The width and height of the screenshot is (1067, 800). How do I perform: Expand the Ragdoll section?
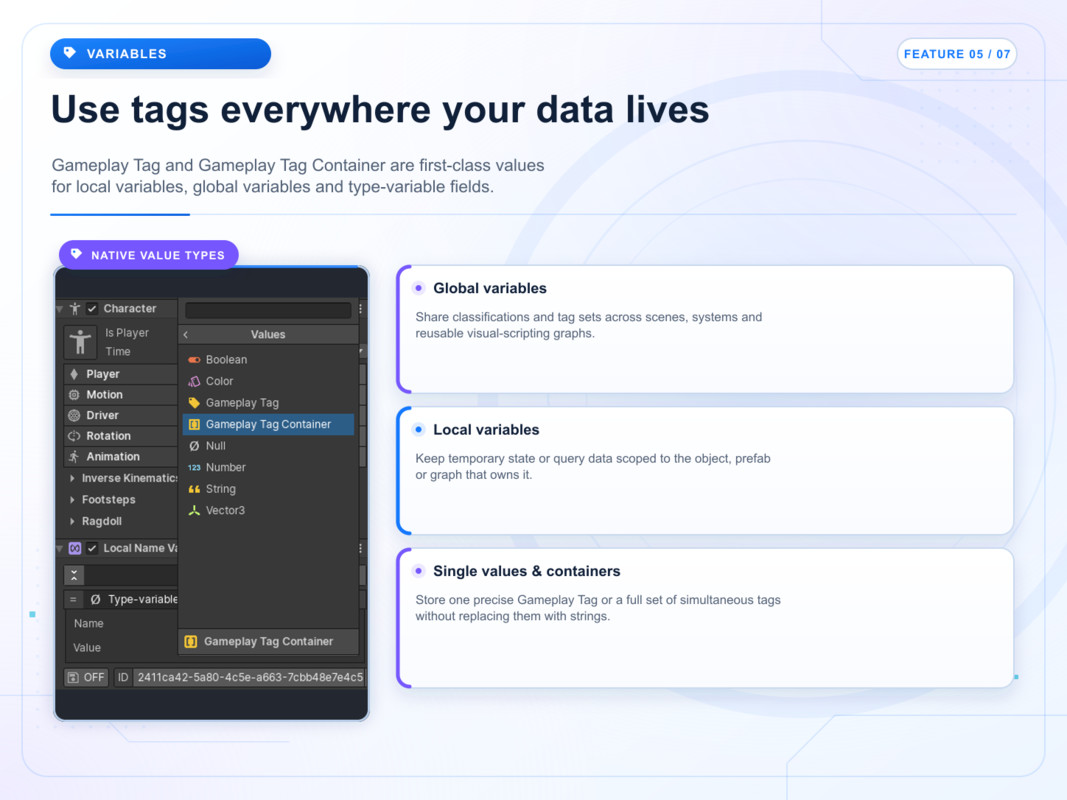[x=72, y=522]
